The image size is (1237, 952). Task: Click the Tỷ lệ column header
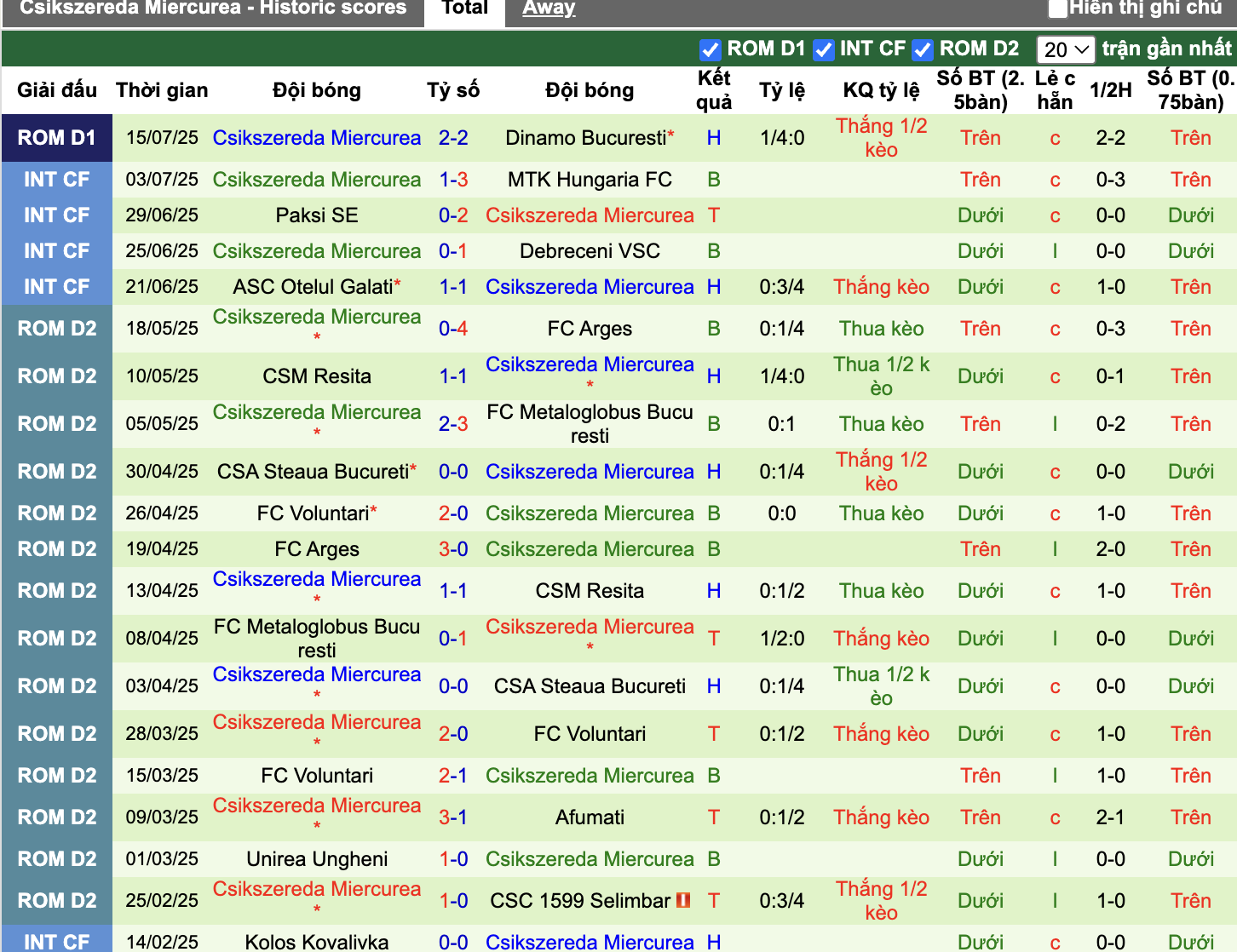point(781,90)
